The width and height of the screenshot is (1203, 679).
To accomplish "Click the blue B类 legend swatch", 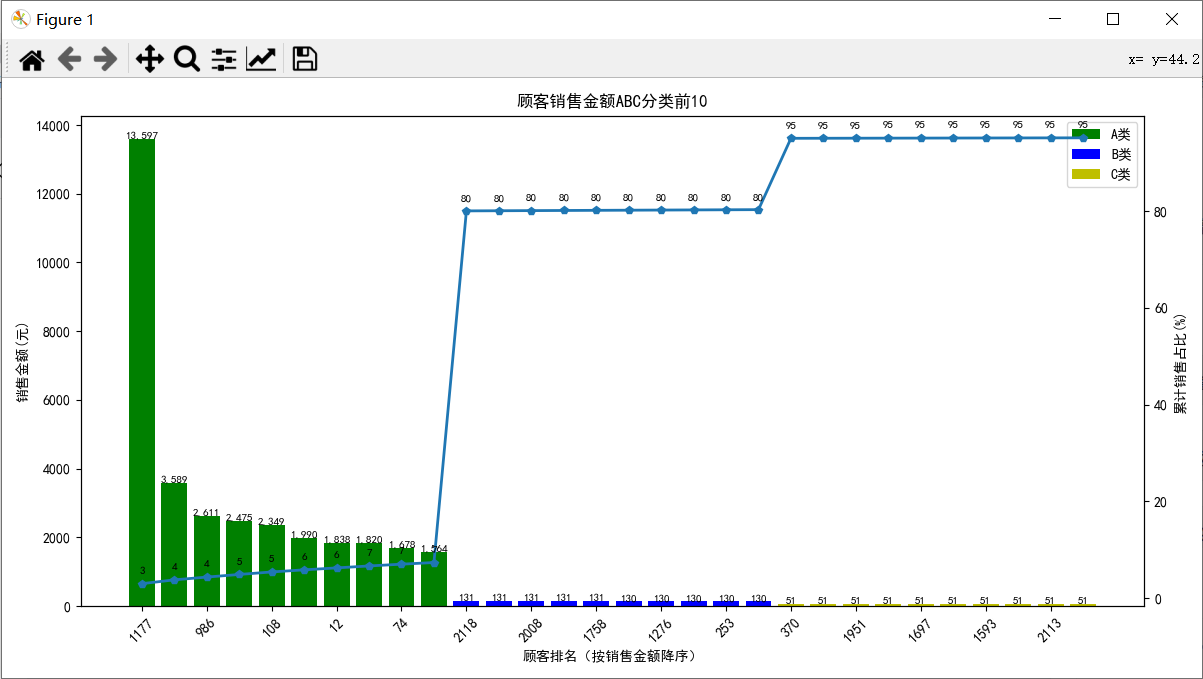I will tap(1086, 154).
